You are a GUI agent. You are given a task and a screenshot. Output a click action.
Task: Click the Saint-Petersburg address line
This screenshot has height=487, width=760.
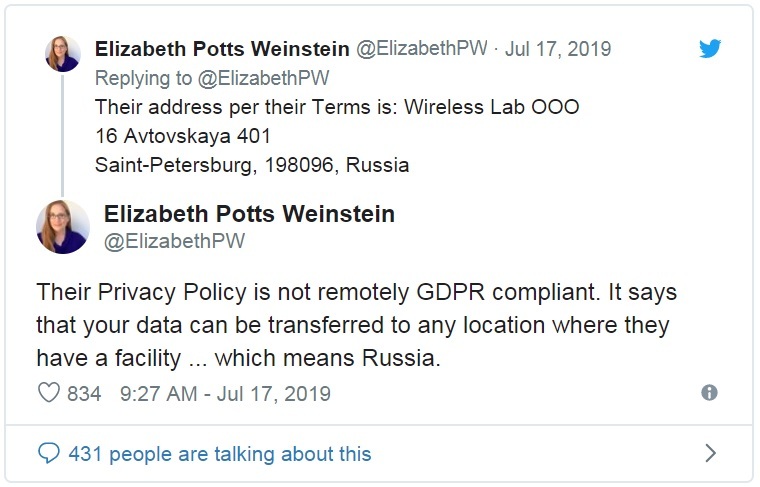(251, 165)
